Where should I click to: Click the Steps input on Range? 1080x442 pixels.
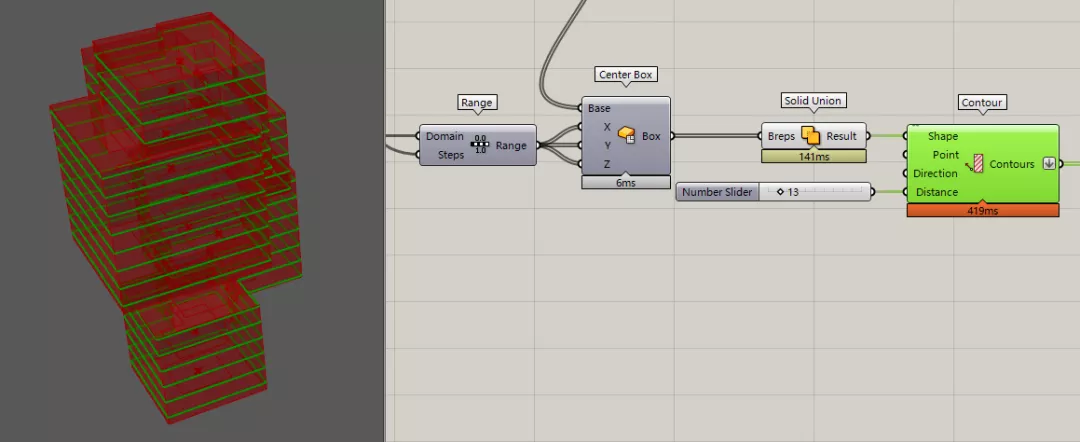450,155
